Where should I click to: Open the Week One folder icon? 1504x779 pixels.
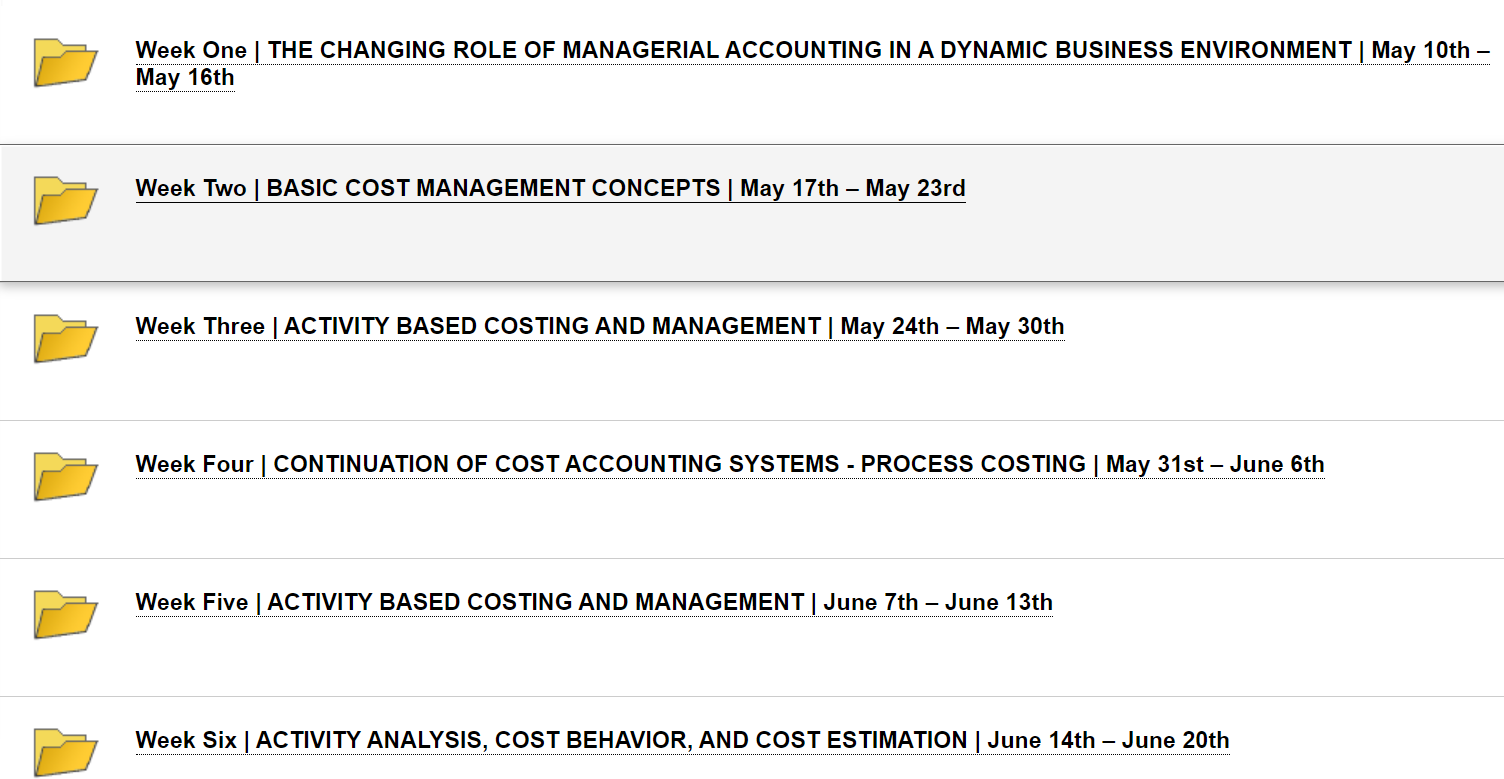coord(65,62)
